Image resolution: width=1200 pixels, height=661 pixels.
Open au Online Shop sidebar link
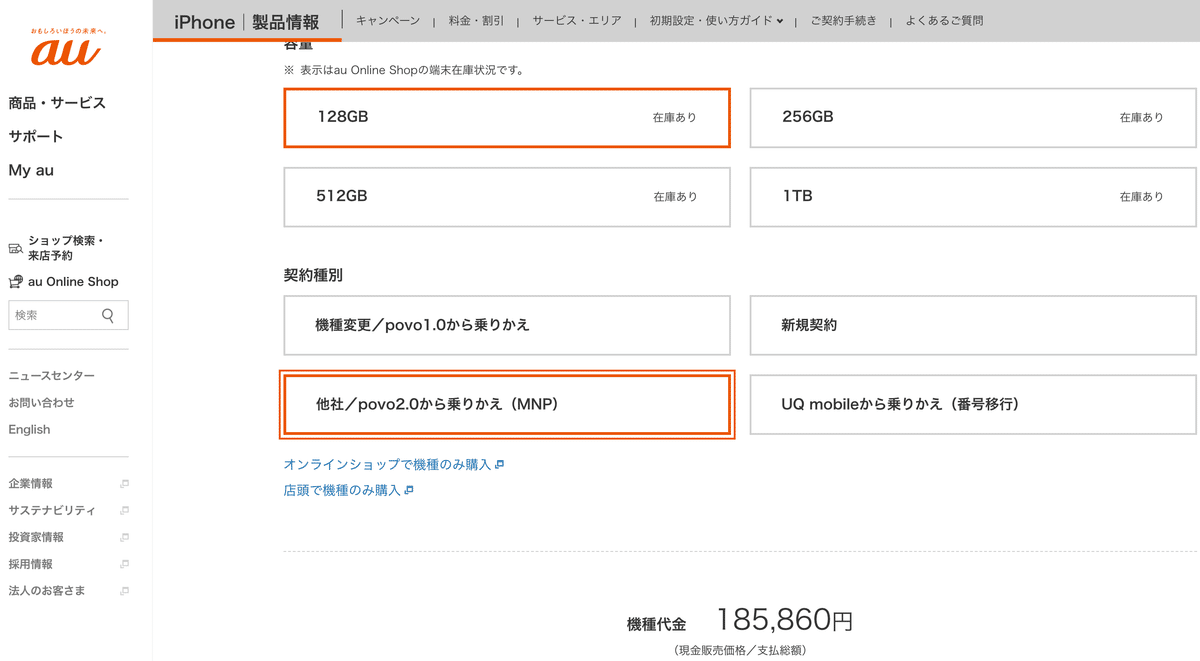click(x=73, y=282)
